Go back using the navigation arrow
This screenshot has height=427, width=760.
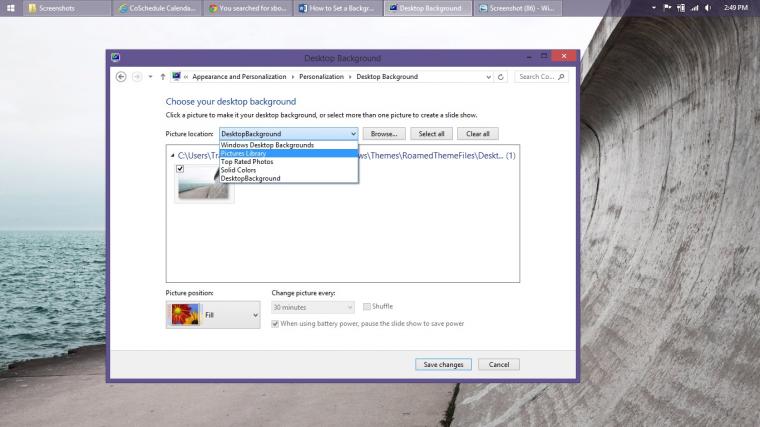pyautogui.click(x=121, y=76)
